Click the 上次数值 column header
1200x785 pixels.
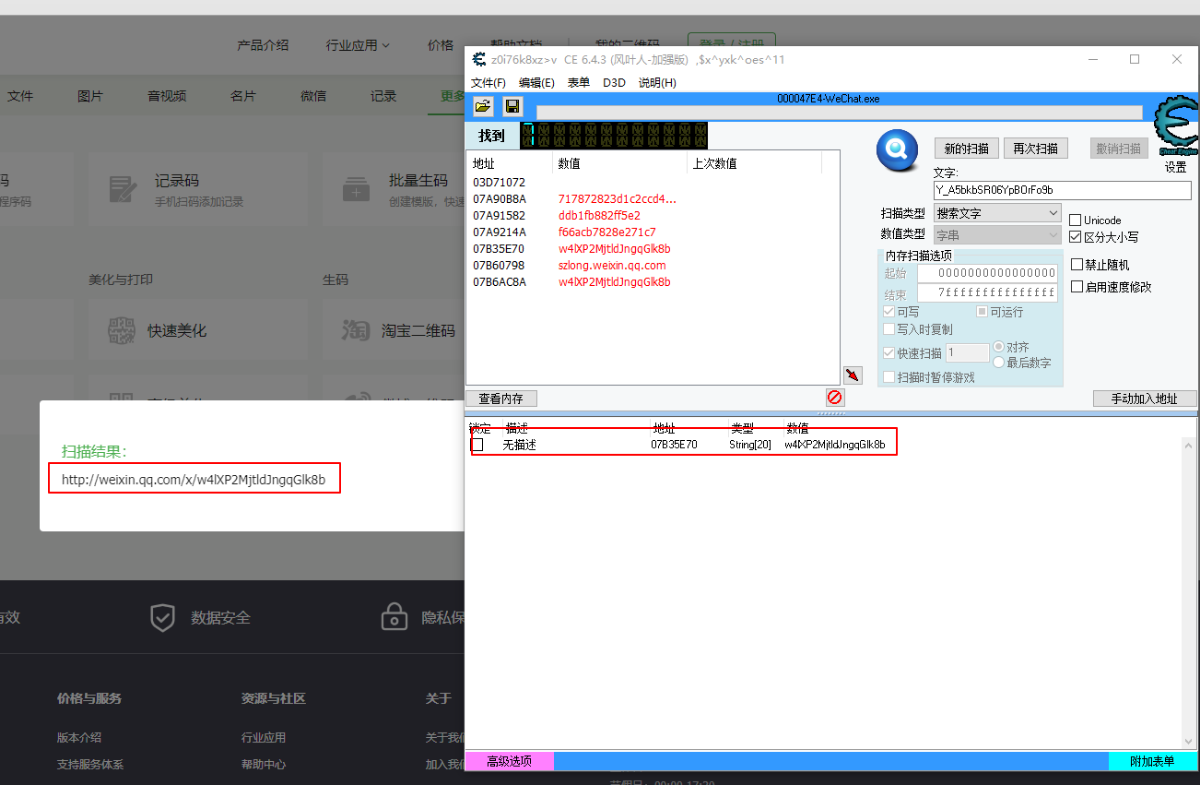point(754,163)
